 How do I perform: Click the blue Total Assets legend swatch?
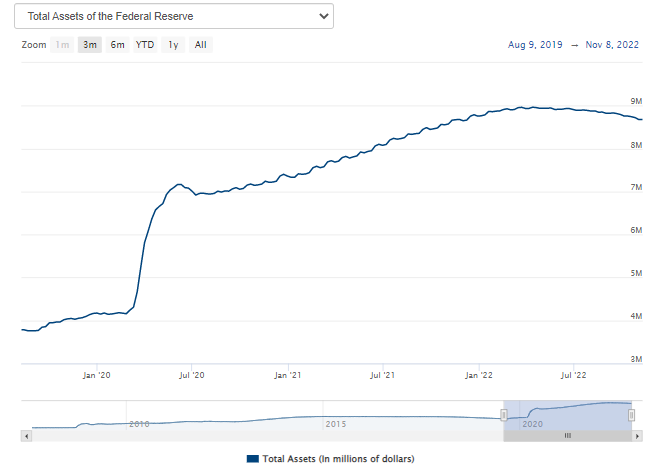tap(252, 458)
